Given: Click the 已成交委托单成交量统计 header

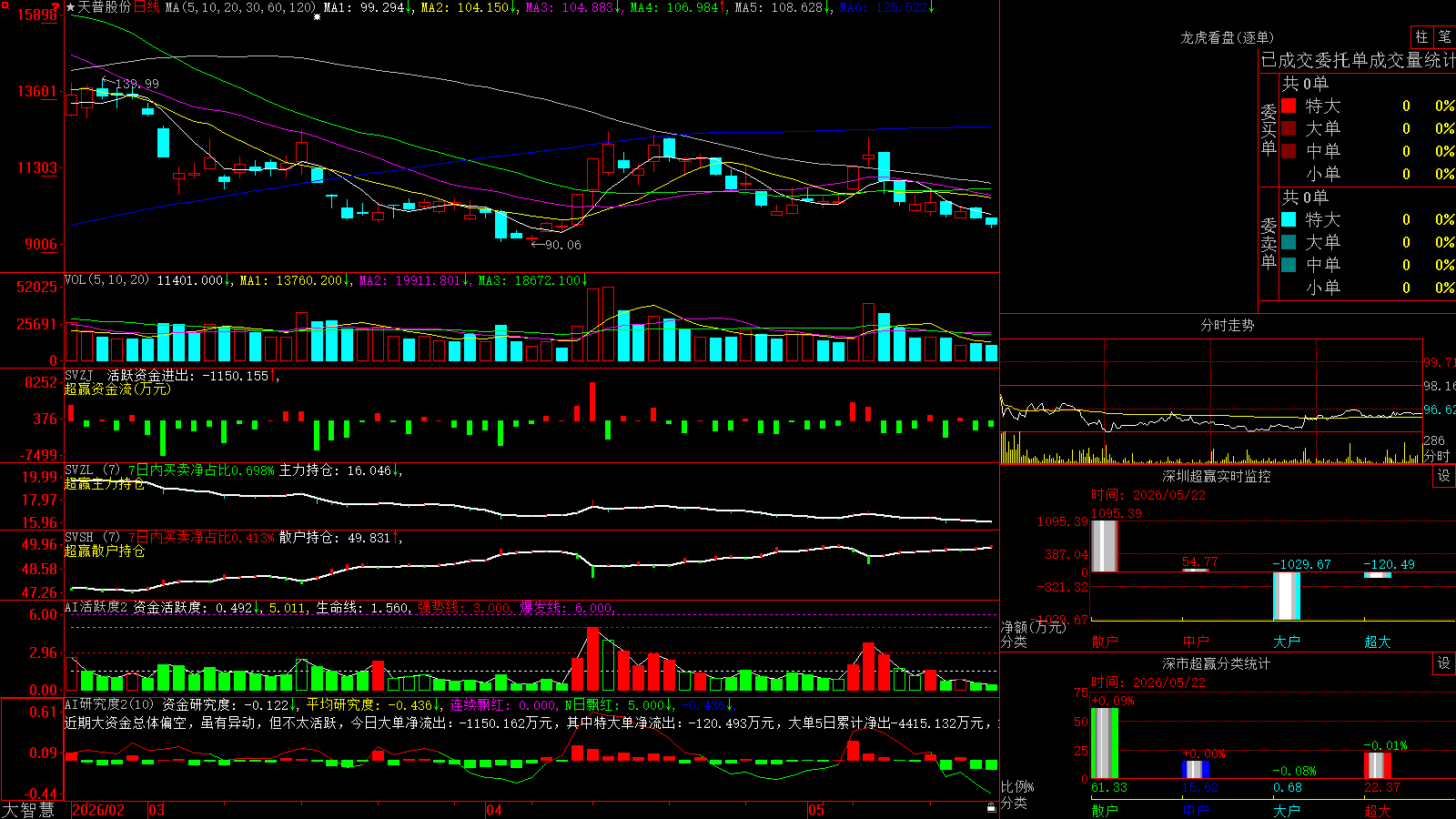Looking at the screenshot, I should tap(1358, 61).
